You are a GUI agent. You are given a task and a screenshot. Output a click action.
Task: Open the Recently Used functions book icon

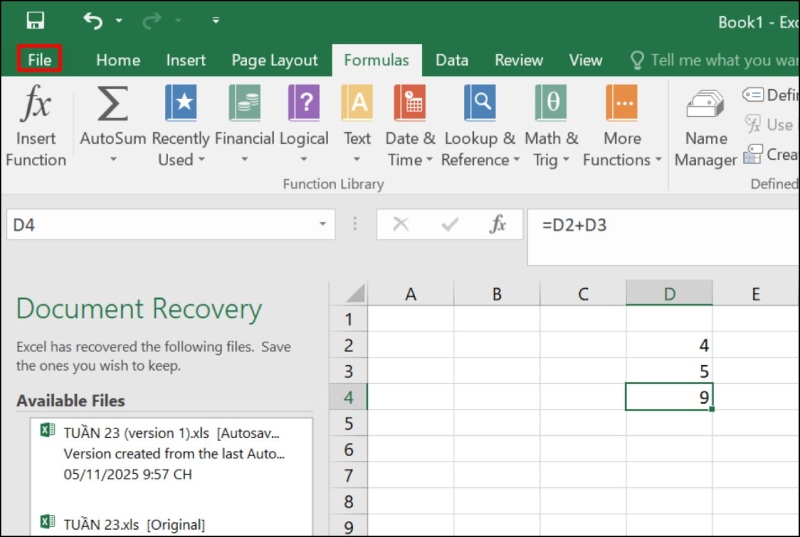click(x=181, y=103)
